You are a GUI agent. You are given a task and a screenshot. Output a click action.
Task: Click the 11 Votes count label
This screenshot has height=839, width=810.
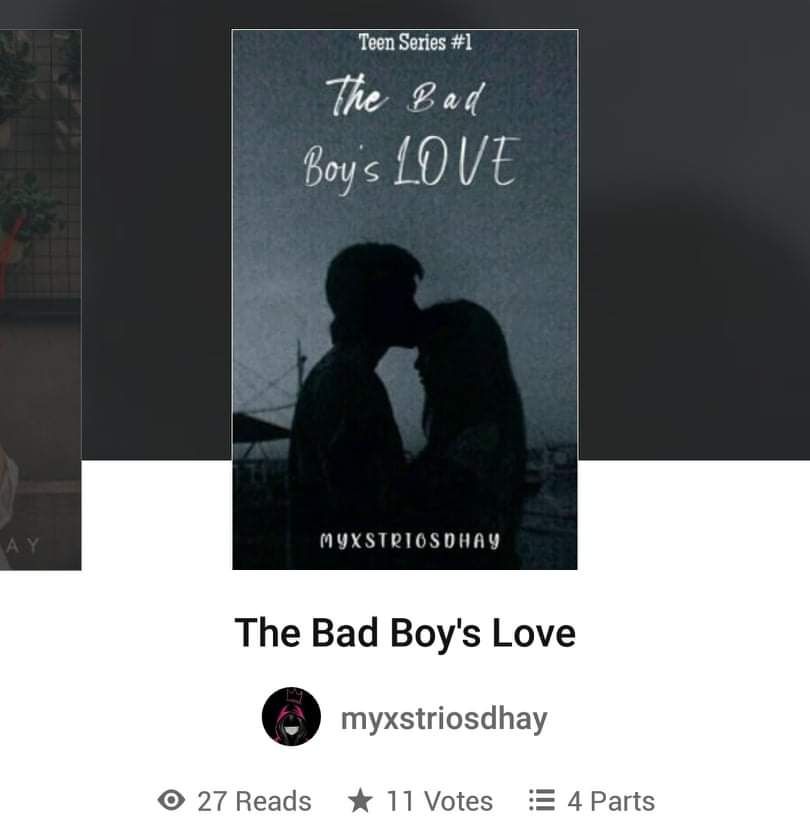tap(440, 801)
